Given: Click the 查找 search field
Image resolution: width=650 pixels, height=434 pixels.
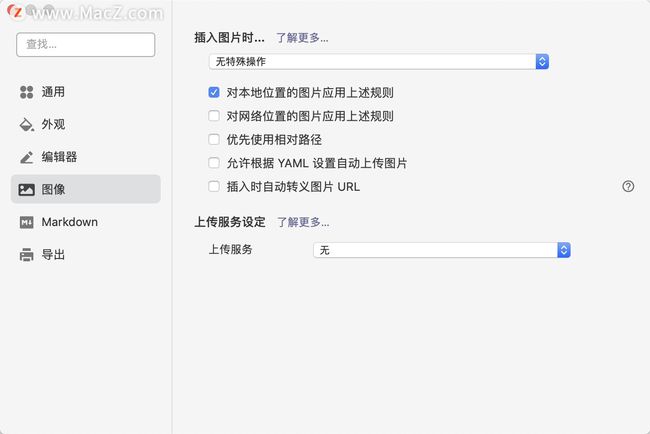Looking at the screenshot, I should (x=86, y=45).
